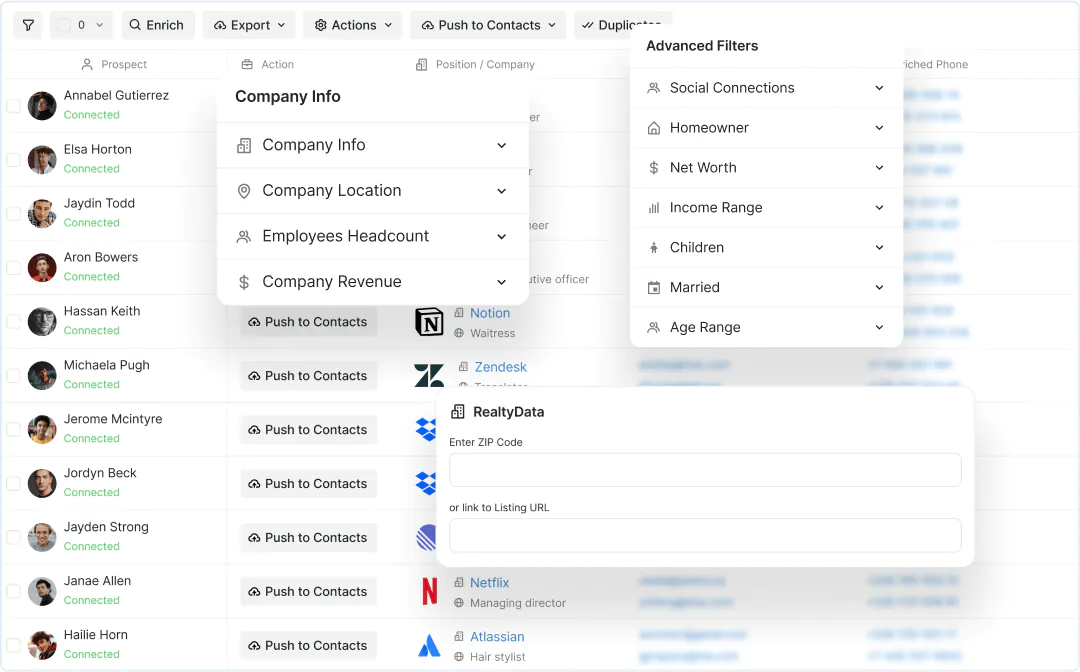Click the Zendesk logo icon

429,376
